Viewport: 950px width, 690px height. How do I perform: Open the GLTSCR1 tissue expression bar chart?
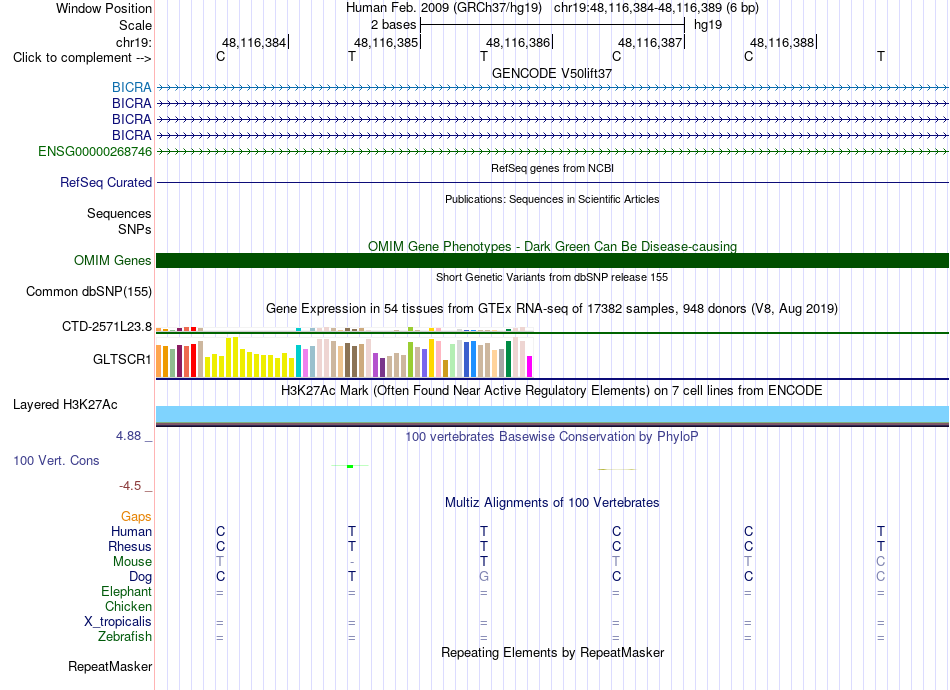point(344,357)
